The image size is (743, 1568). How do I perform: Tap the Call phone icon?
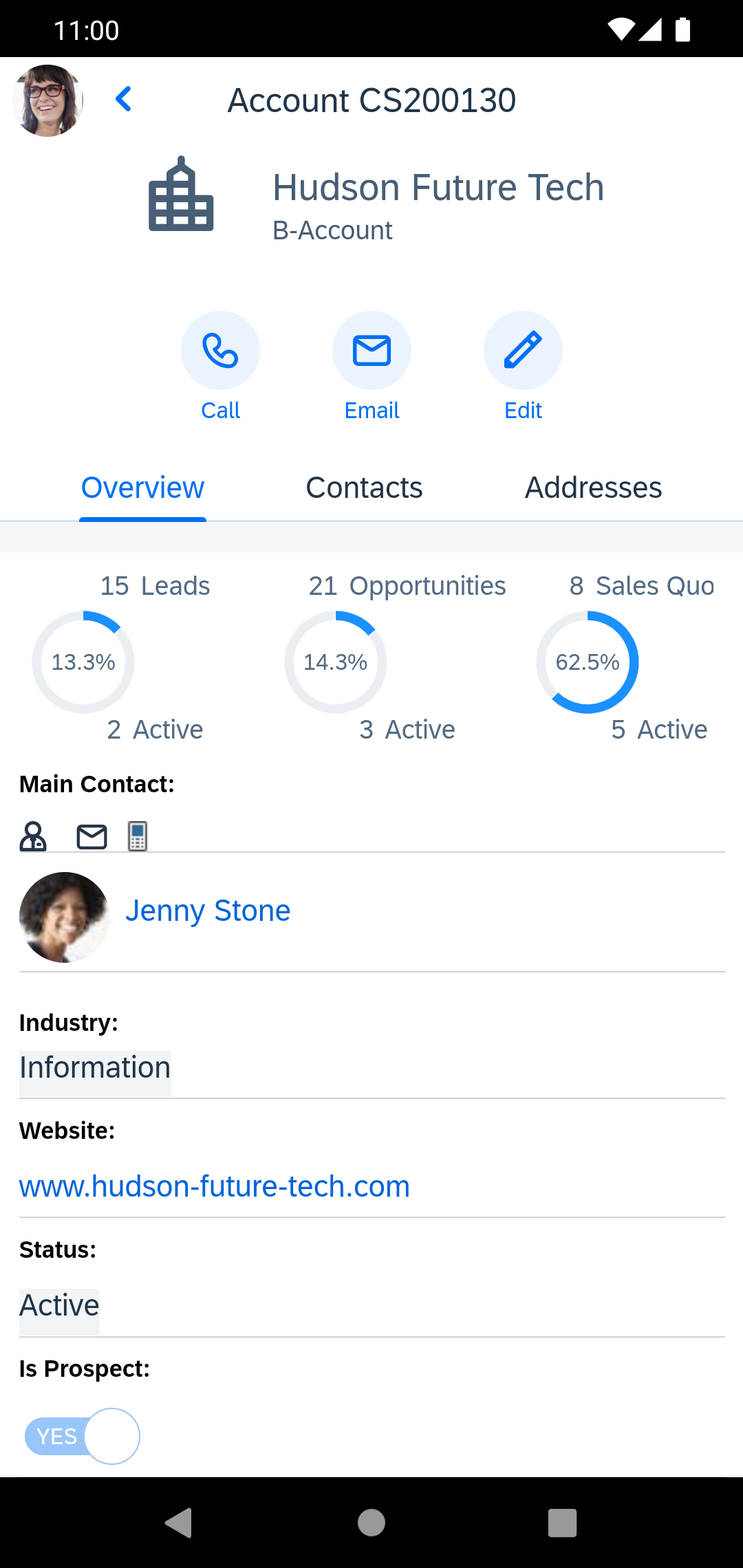tap(220, 351)
